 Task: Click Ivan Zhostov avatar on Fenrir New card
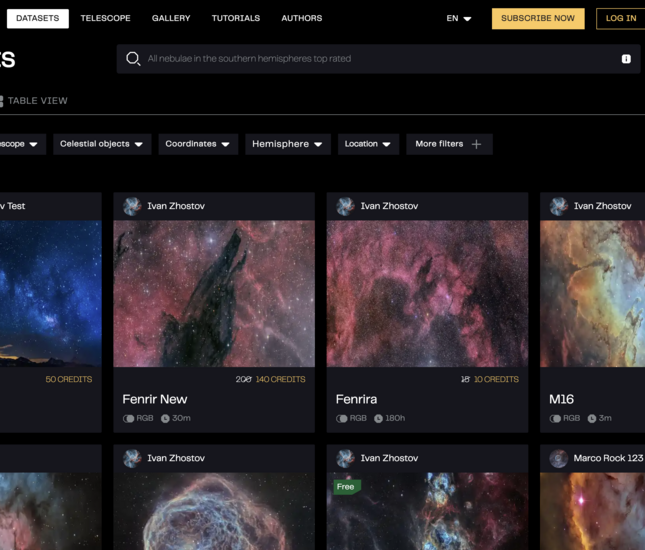coord(132,206)
